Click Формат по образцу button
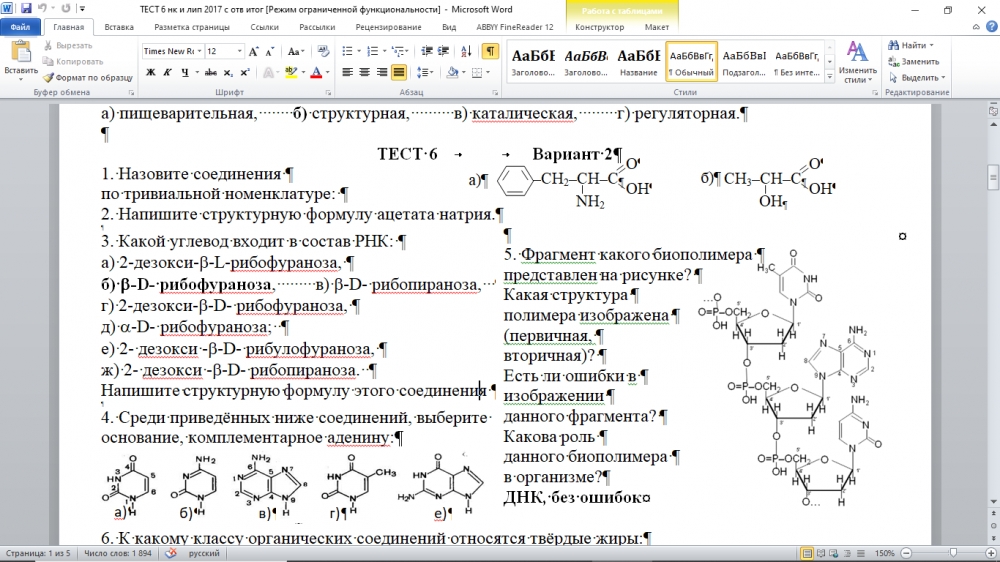The height and width of the screenshot is (562, 1000). [x=87, y=77]
